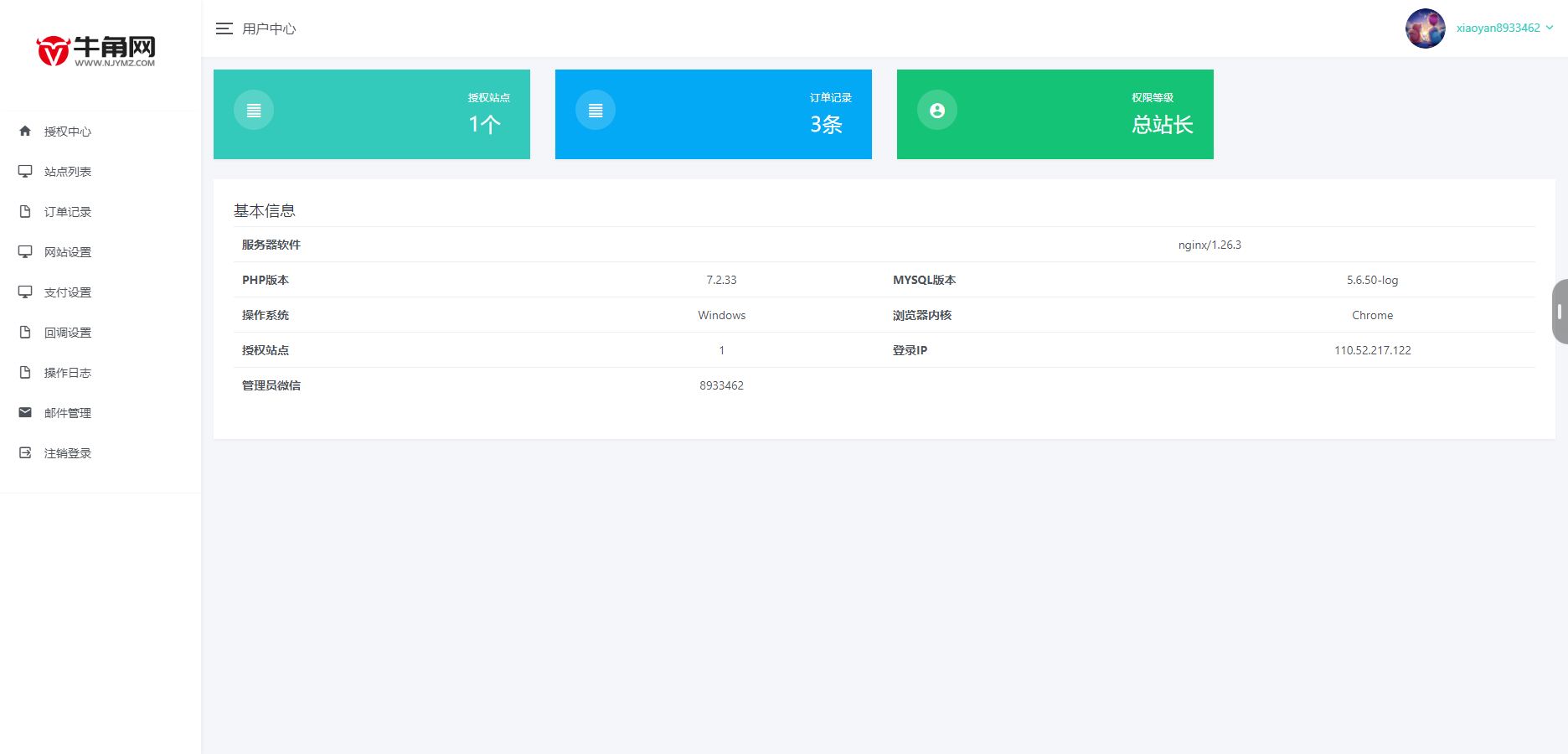Click the envelope icon beside 邮件管理
Image resolution: width=1568 pixels, height=754 pixels.
click(25, 412)
